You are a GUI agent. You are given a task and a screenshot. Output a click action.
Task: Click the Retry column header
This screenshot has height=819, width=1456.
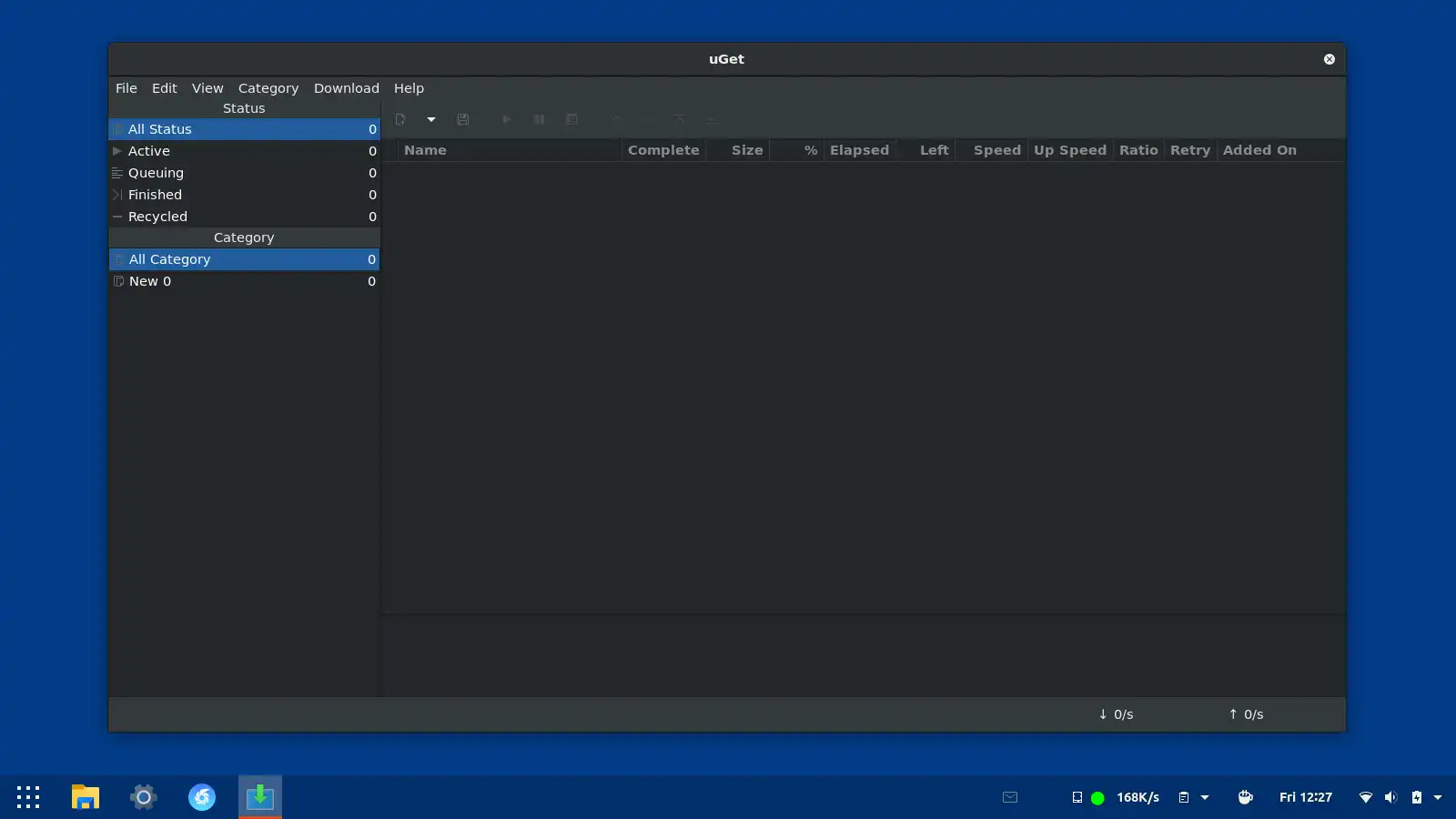pyautogui.click(x=1190, y=150)
